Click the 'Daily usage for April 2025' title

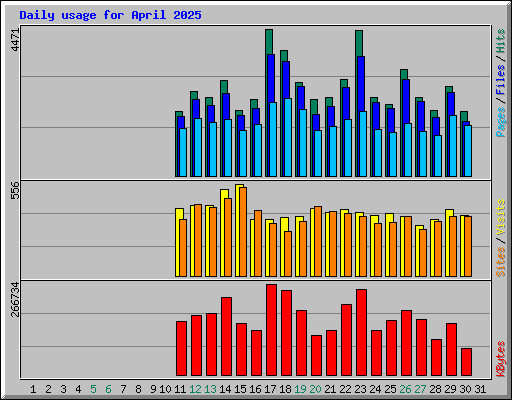110,15
